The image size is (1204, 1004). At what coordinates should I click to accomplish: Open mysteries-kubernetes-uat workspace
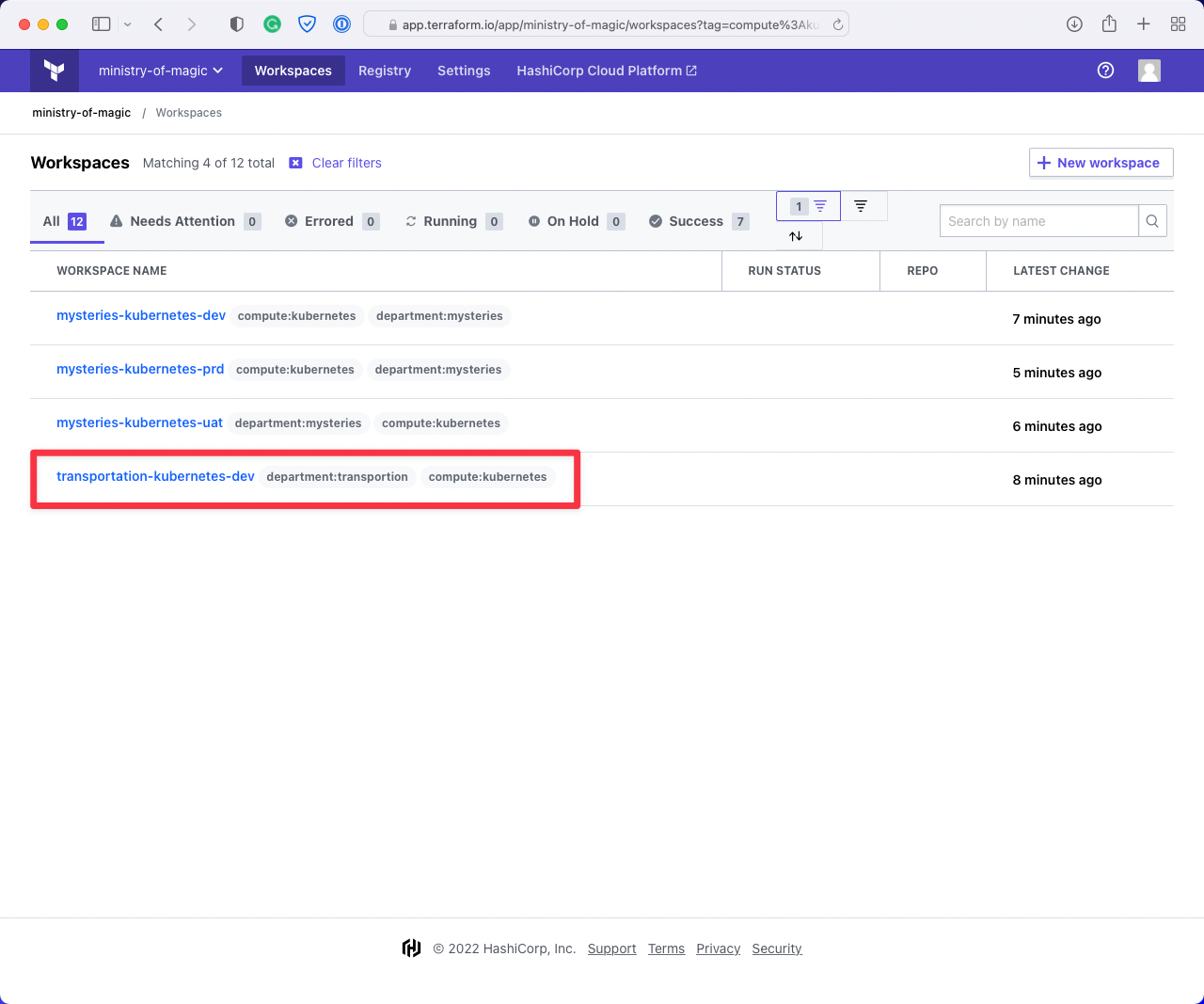pyautogui.click(x=139, y=422)
